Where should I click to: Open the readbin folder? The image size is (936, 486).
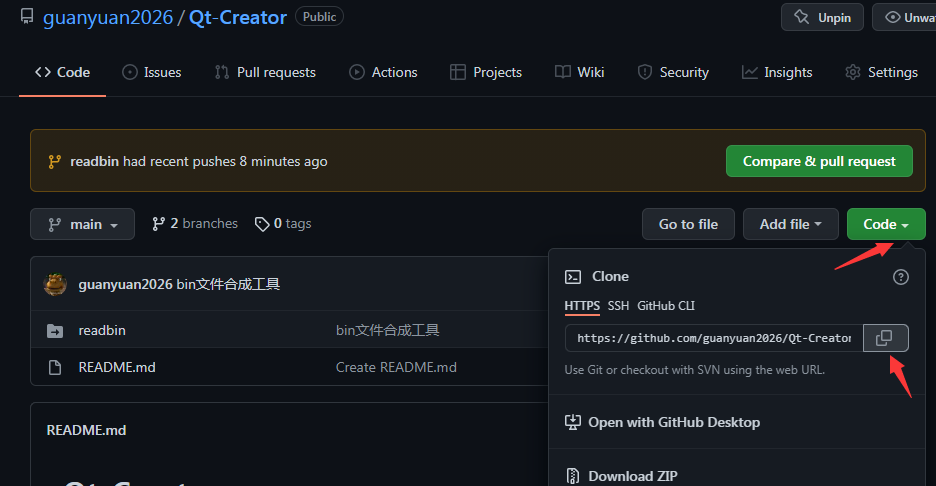click(102, 330)
